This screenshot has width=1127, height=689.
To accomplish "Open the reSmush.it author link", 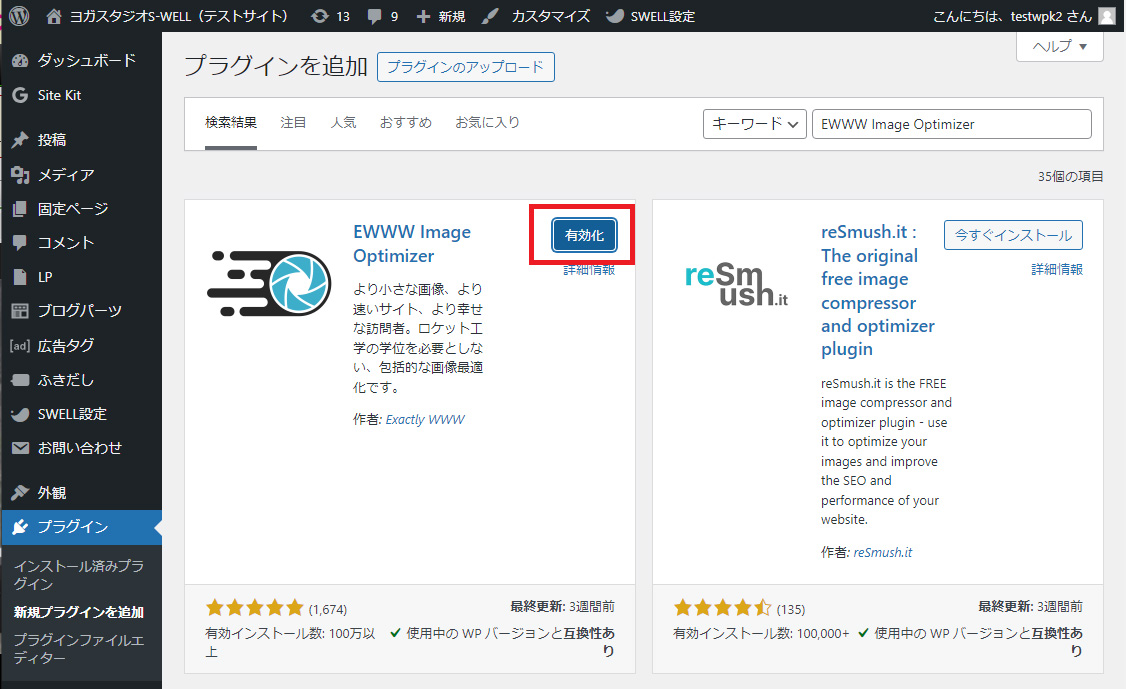I will [883, 552].
